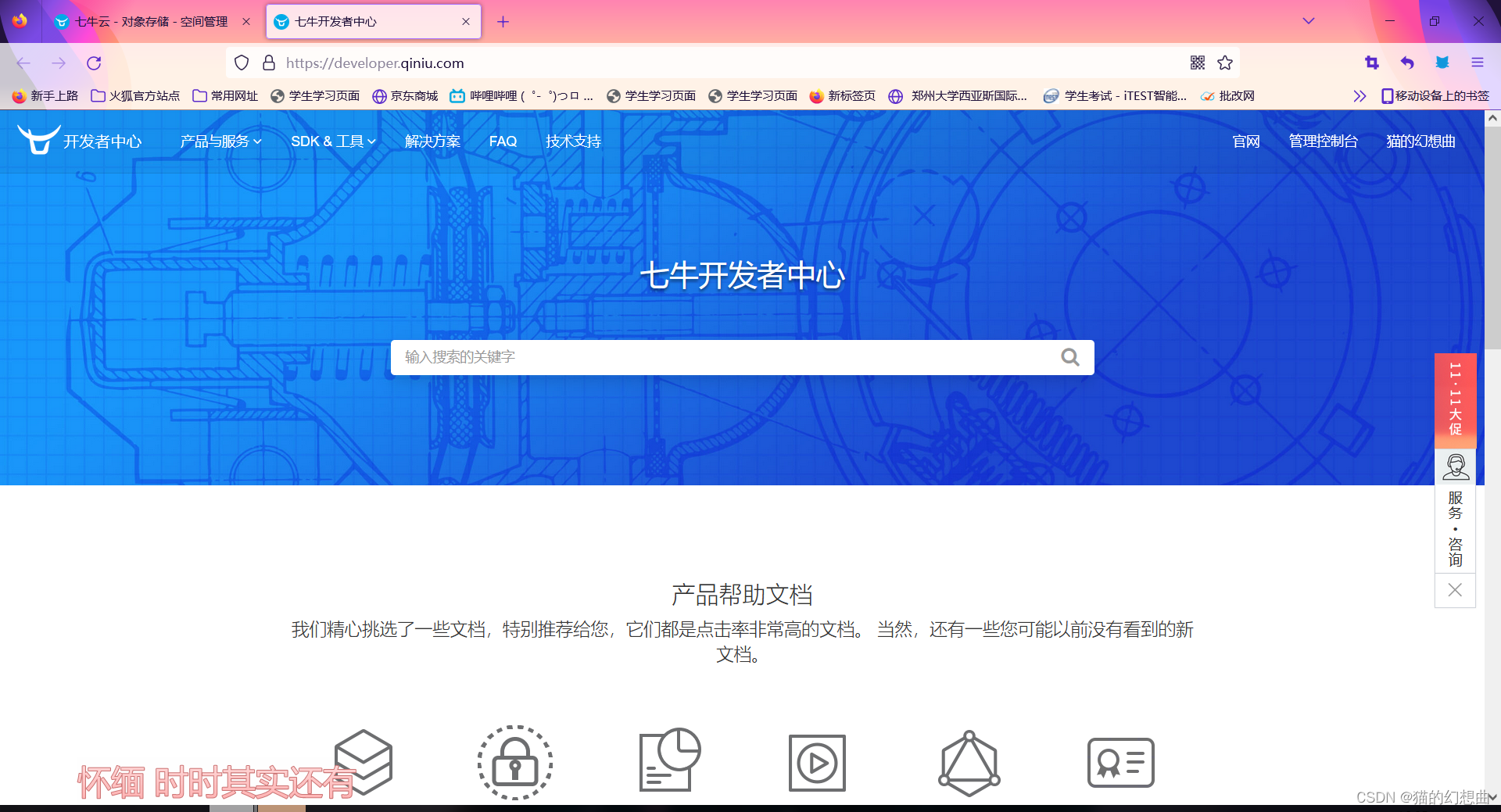Screen dimensions: 1501x812
Task: Open the 服务·咨询 side panel
Action: click(1455, 528)
